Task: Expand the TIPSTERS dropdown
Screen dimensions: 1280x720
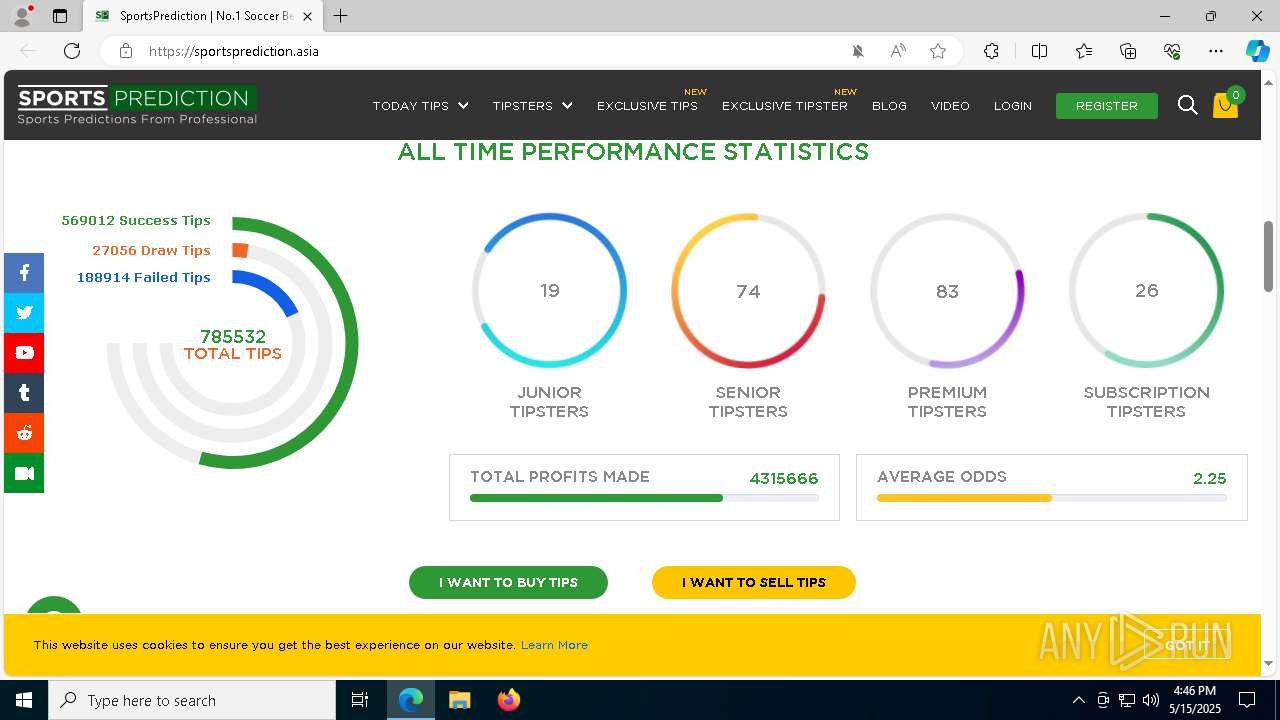Action: [532, 106]
